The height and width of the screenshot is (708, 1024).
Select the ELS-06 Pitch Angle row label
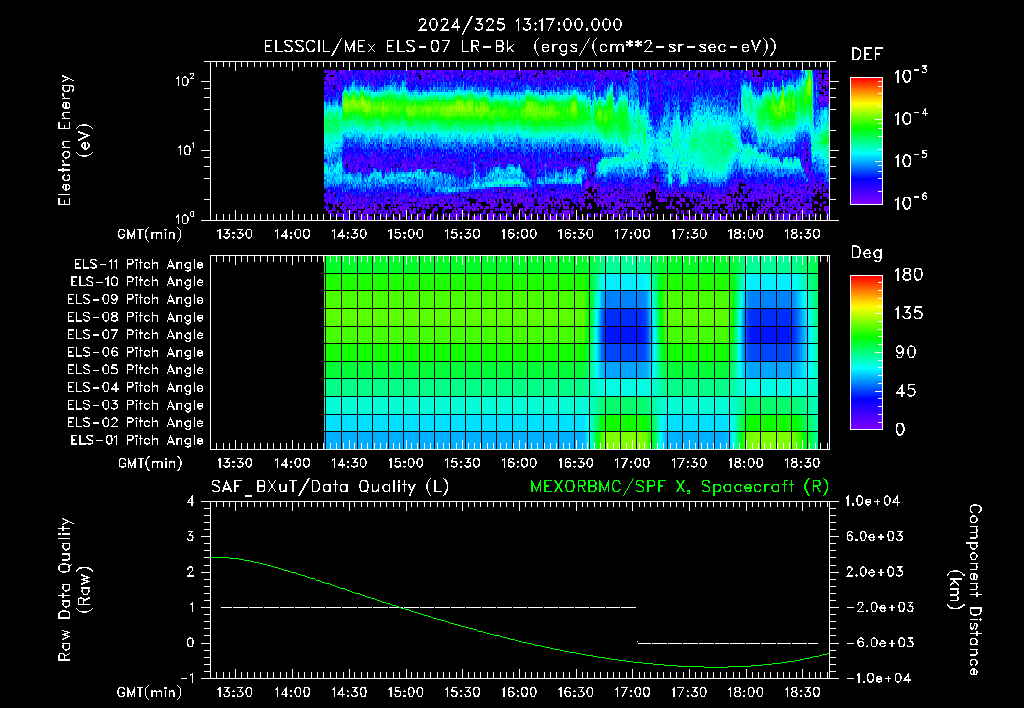click(x=136, y=353)
